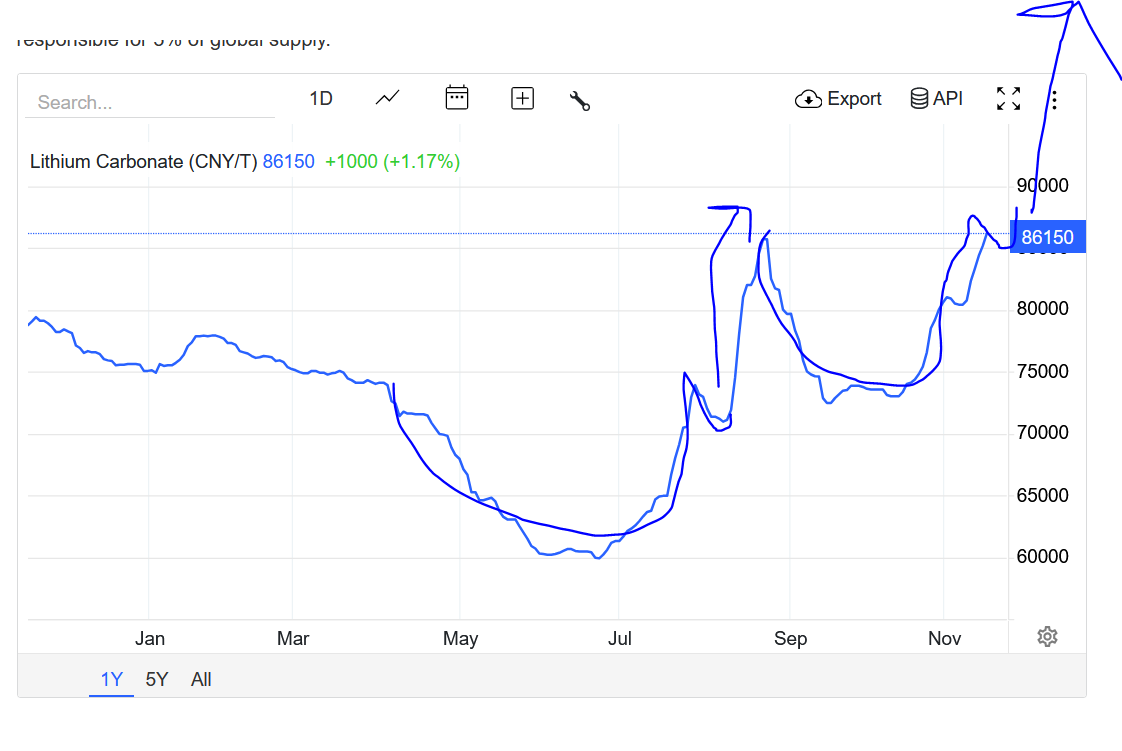Click the 75000 axis label

1043,372
